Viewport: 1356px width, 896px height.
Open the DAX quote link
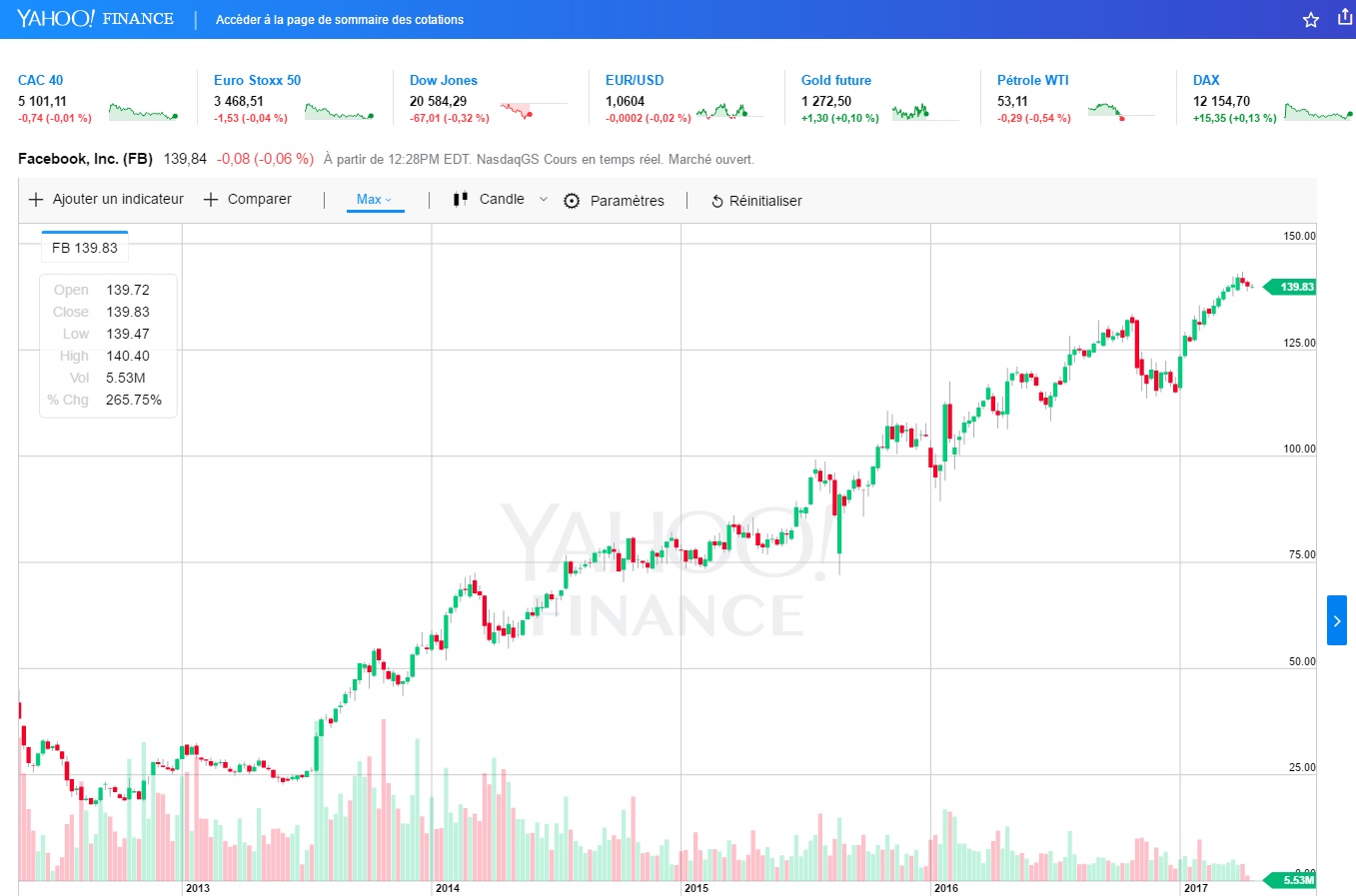1206,80
